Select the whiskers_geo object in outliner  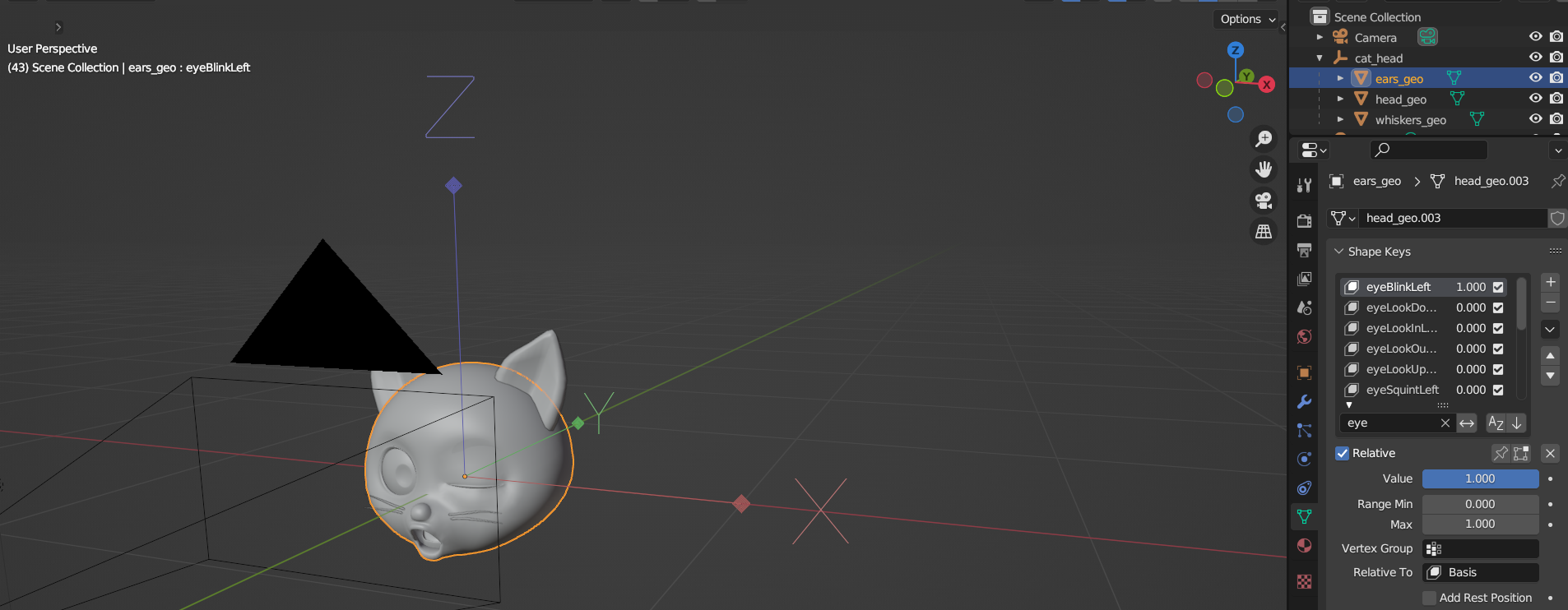pyautogui.click(x=1410, y=120)
